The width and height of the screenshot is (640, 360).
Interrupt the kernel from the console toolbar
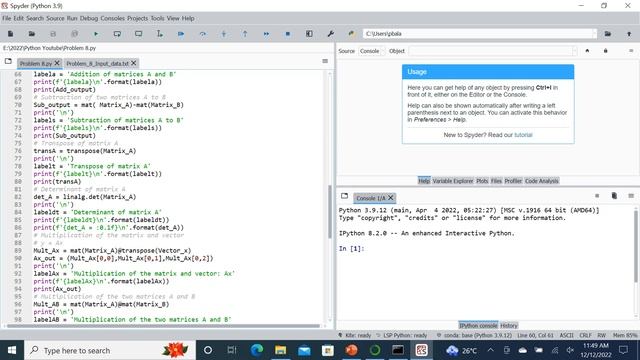(597, 196)
